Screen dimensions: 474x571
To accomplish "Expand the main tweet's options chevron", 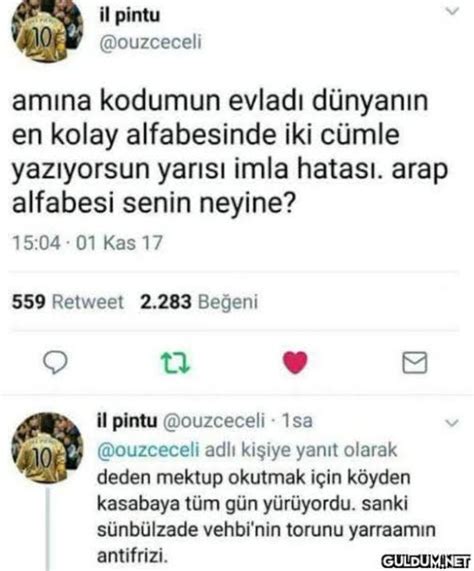I will 453,12.
